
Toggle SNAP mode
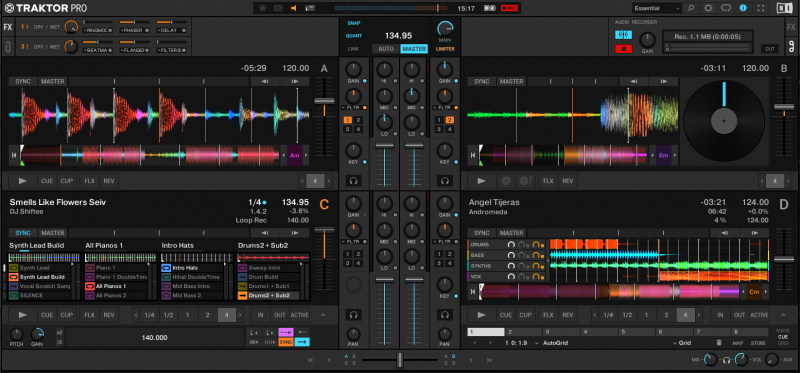(x=354, y=23)
